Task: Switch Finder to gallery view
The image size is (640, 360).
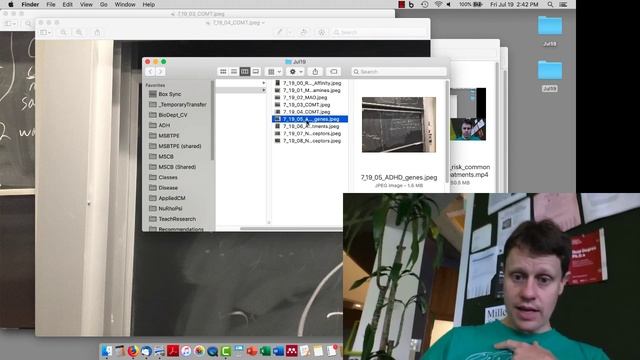Action: (256, 71)
